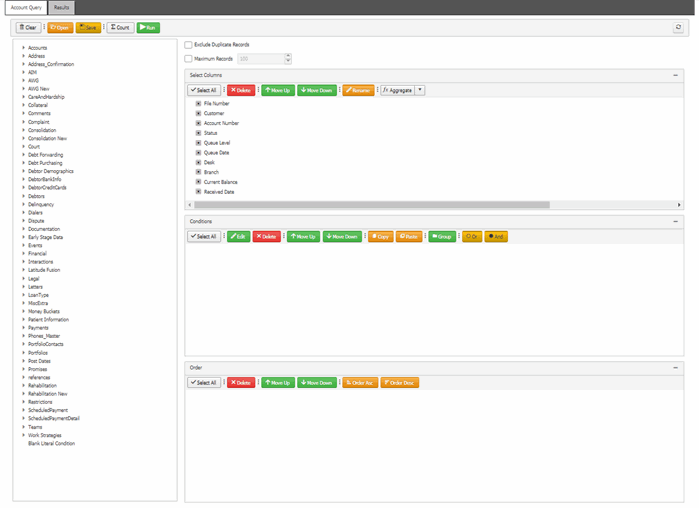Image resolution: width=700 pixels, height=508 pixels.
Task: Click Group in the Conditions toolbar
Action: [x=441, y=236]
